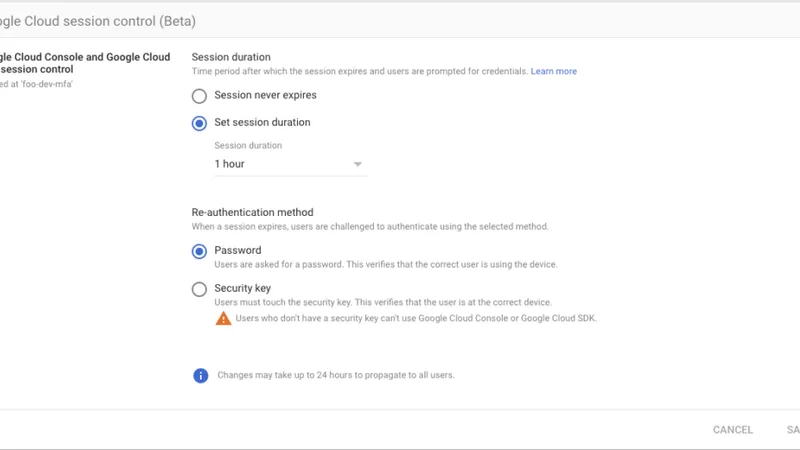Click the text about changes taking 24 hours
This screenshot has width=800, height=450.
point(336,375)
